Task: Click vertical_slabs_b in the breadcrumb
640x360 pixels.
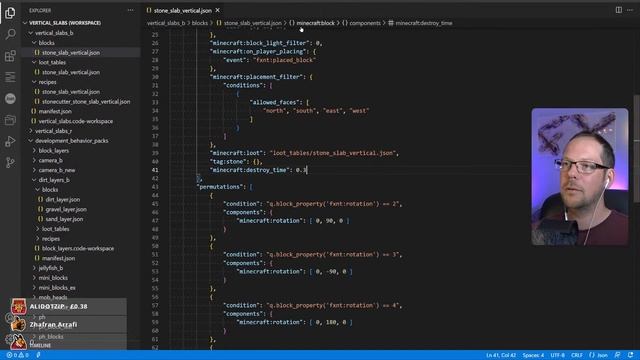Action: [166, 23]
